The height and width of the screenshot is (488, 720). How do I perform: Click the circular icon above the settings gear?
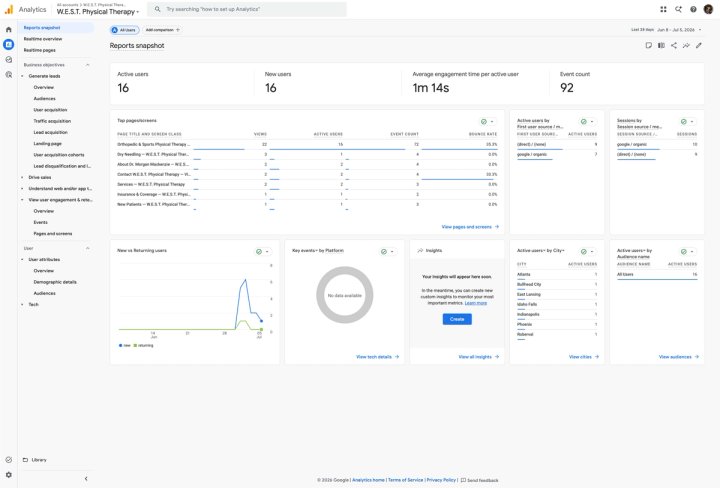coord(8,460)
